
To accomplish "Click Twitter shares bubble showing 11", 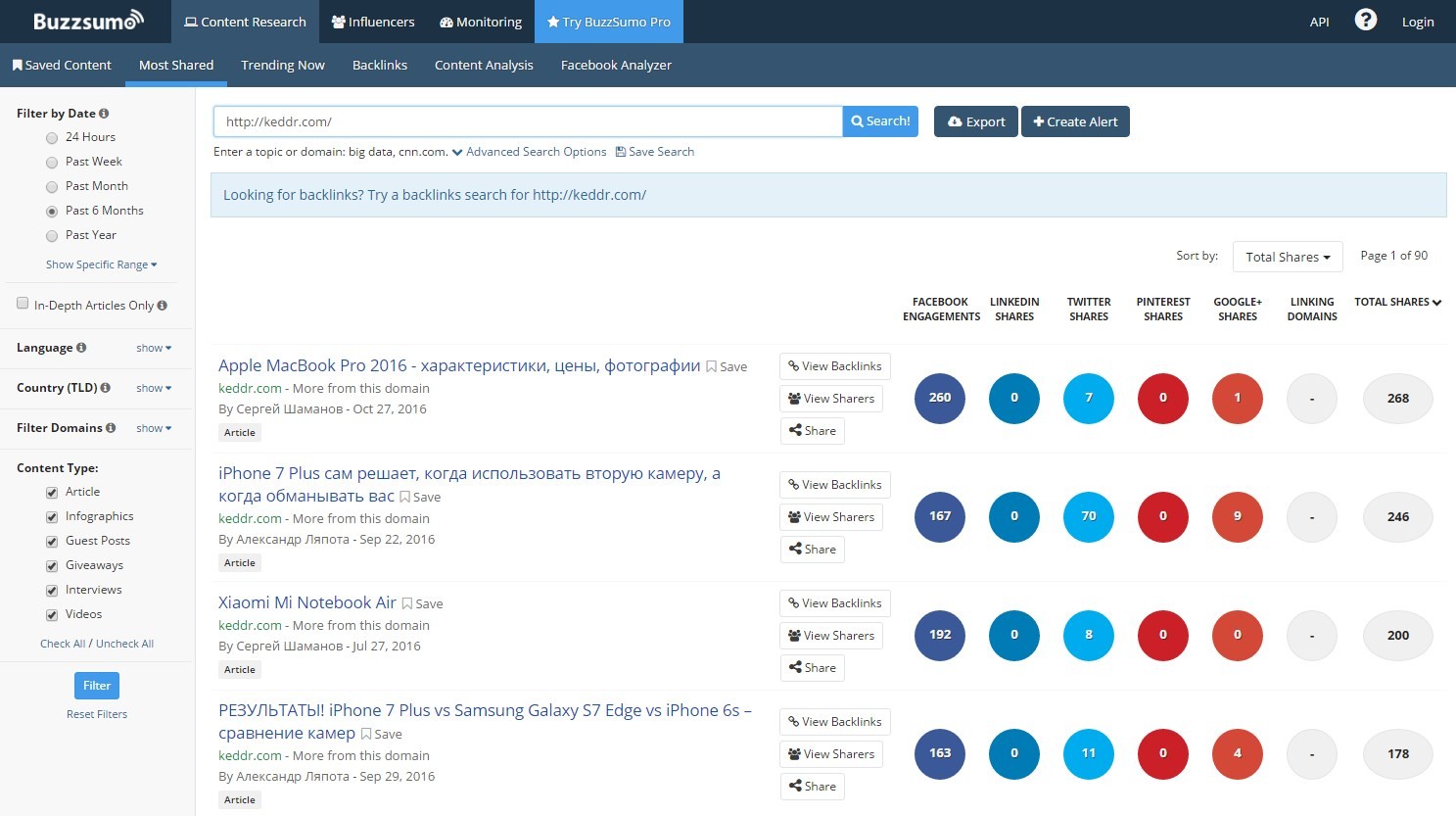I will [x=1089, y=753].
